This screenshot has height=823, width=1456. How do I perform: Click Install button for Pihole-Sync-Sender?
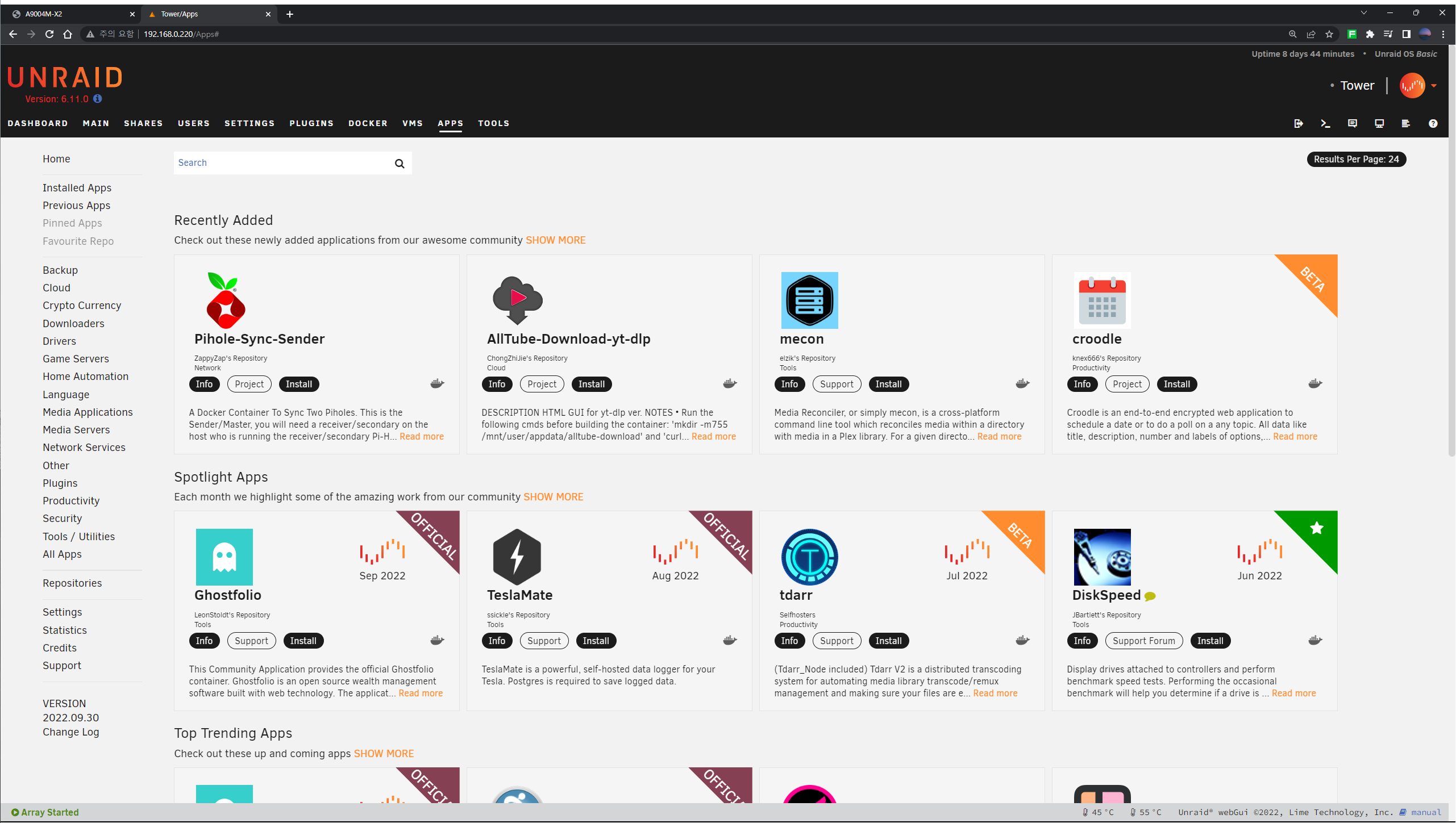click(298, 385)
